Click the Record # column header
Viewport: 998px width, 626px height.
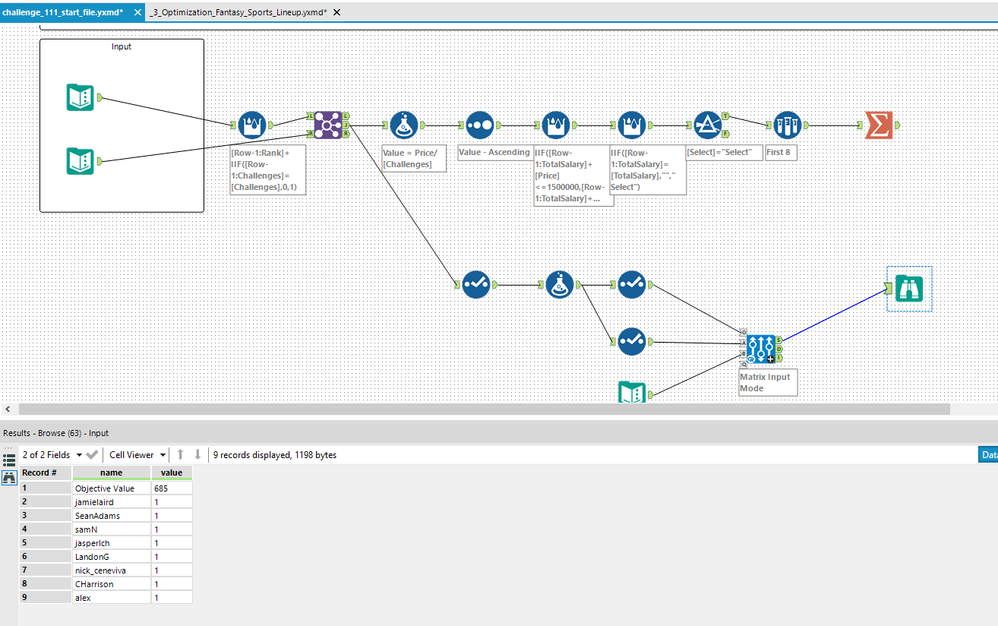pyautogui.click(x=45, y=473)
